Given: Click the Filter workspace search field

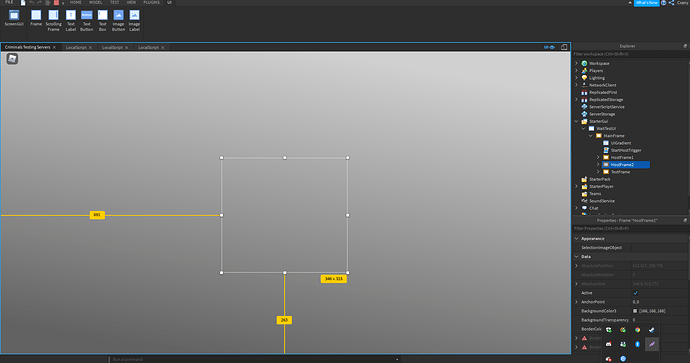Looking at the screenshot, I should click(630, 54).
